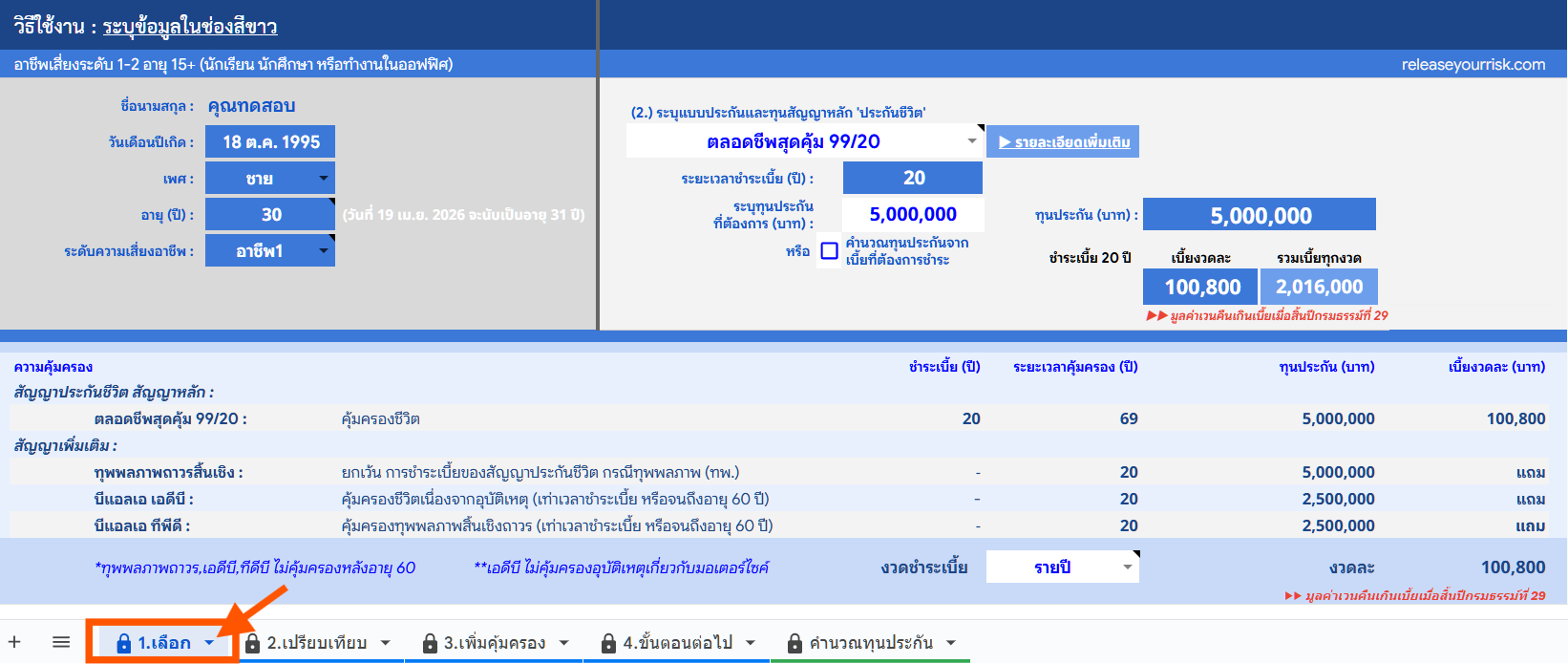This screenshot has height=664, width=1568.
Task: Open the ตลอดชีพสุดคุ้ม 99/20 plan dropdown
Action: coord(971,141)
